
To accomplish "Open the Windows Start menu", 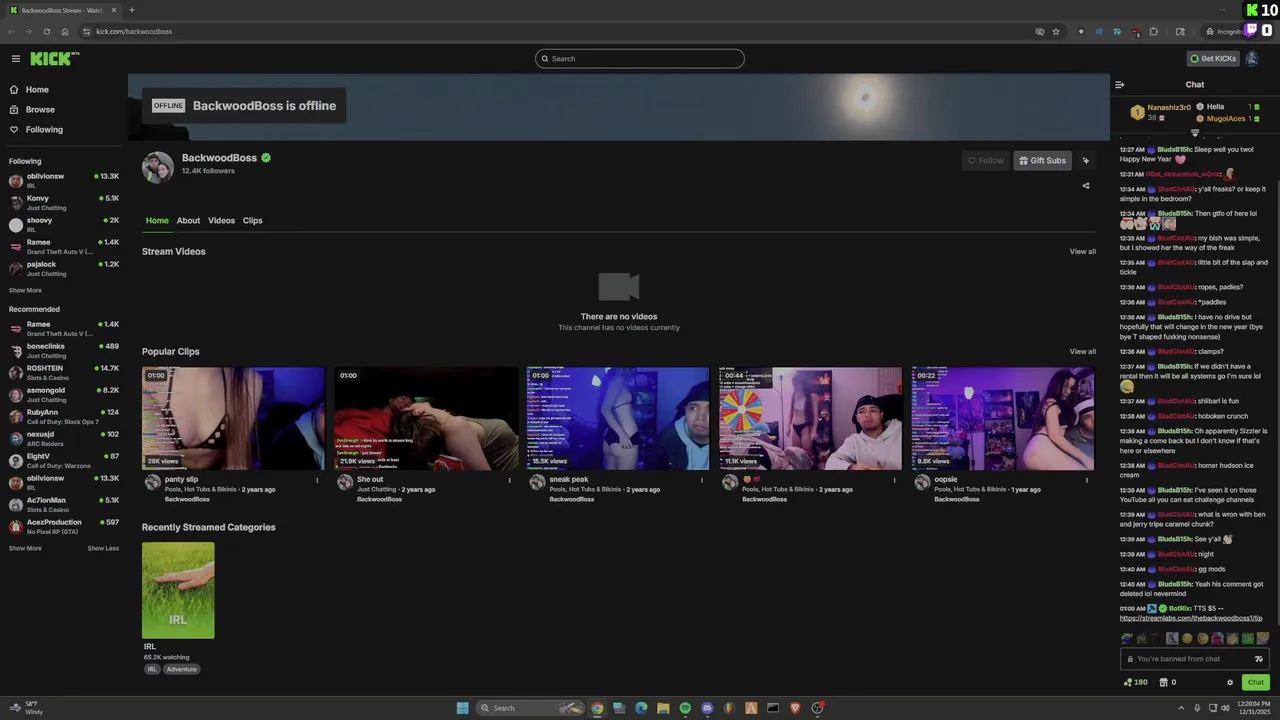I will pyautogui.click(x=462, y=708).
